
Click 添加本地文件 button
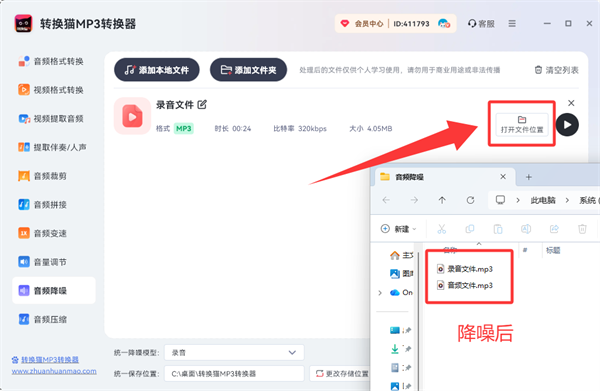[x=157, y=70]
